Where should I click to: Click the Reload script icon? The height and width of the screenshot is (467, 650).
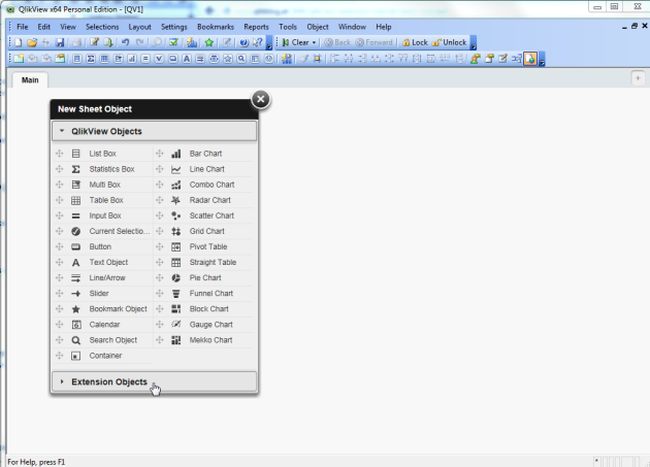[109, 42]
